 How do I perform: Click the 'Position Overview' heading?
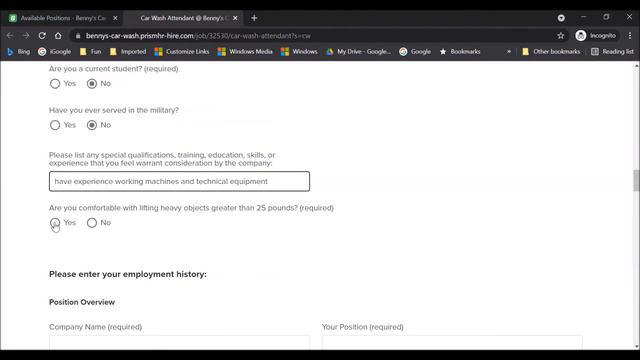(82, 302)
